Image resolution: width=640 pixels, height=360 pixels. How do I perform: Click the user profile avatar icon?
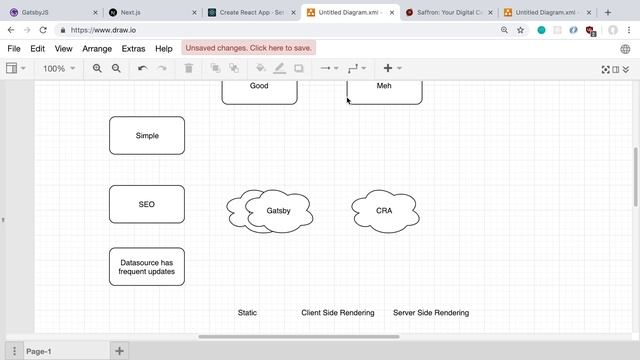[x=613, y=30]
